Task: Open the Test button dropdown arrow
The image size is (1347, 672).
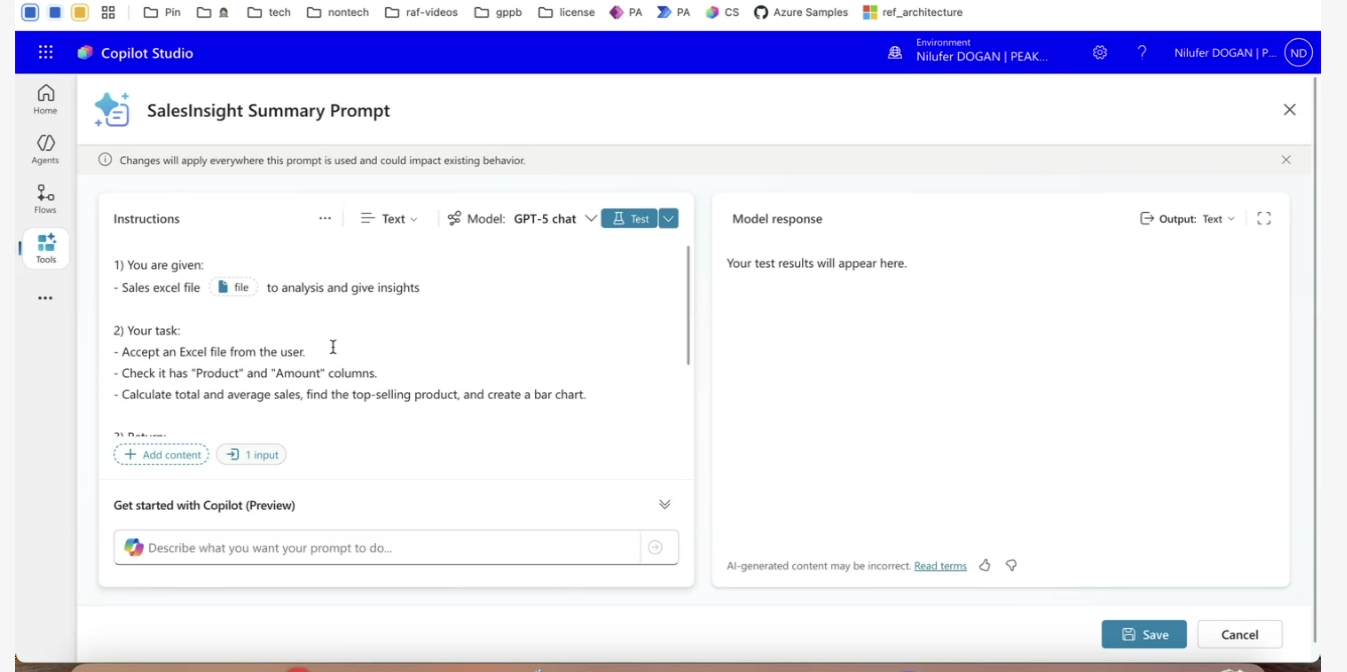Action: coord(669,219)
